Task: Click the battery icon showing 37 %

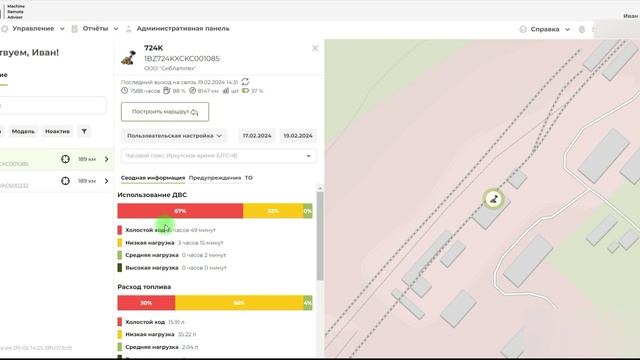Action: (246, 91)
